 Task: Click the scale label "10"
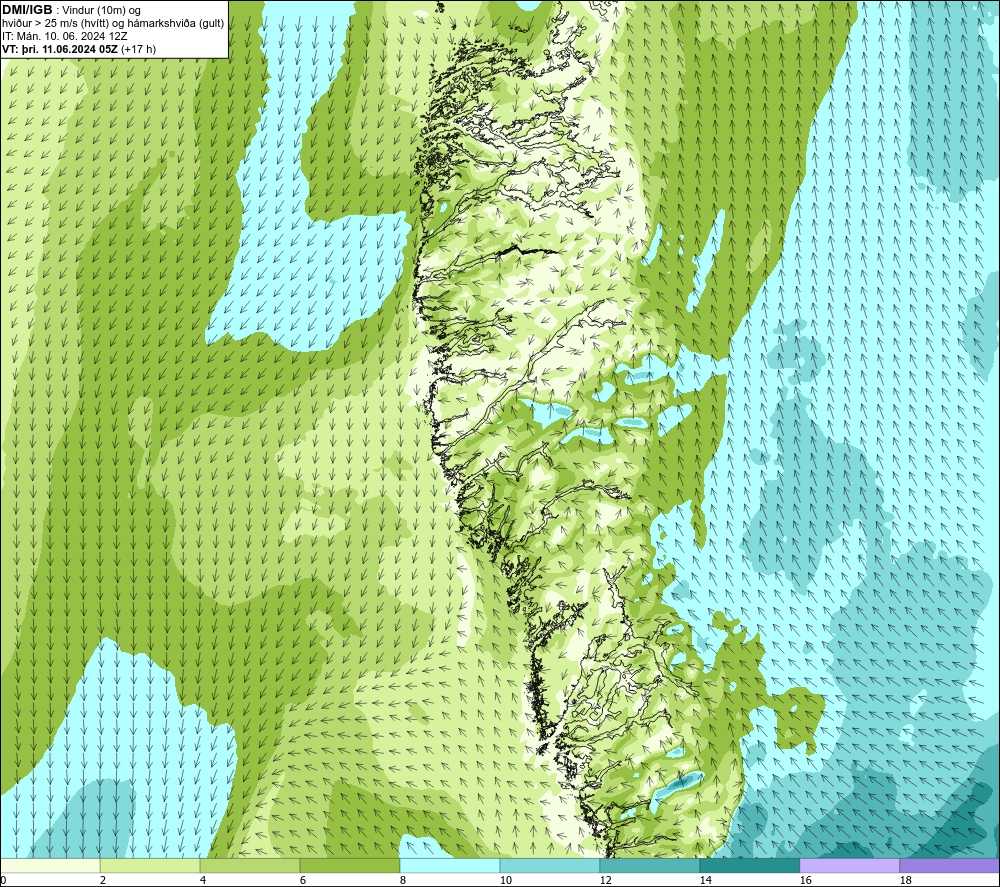click(x=506, y=880)
